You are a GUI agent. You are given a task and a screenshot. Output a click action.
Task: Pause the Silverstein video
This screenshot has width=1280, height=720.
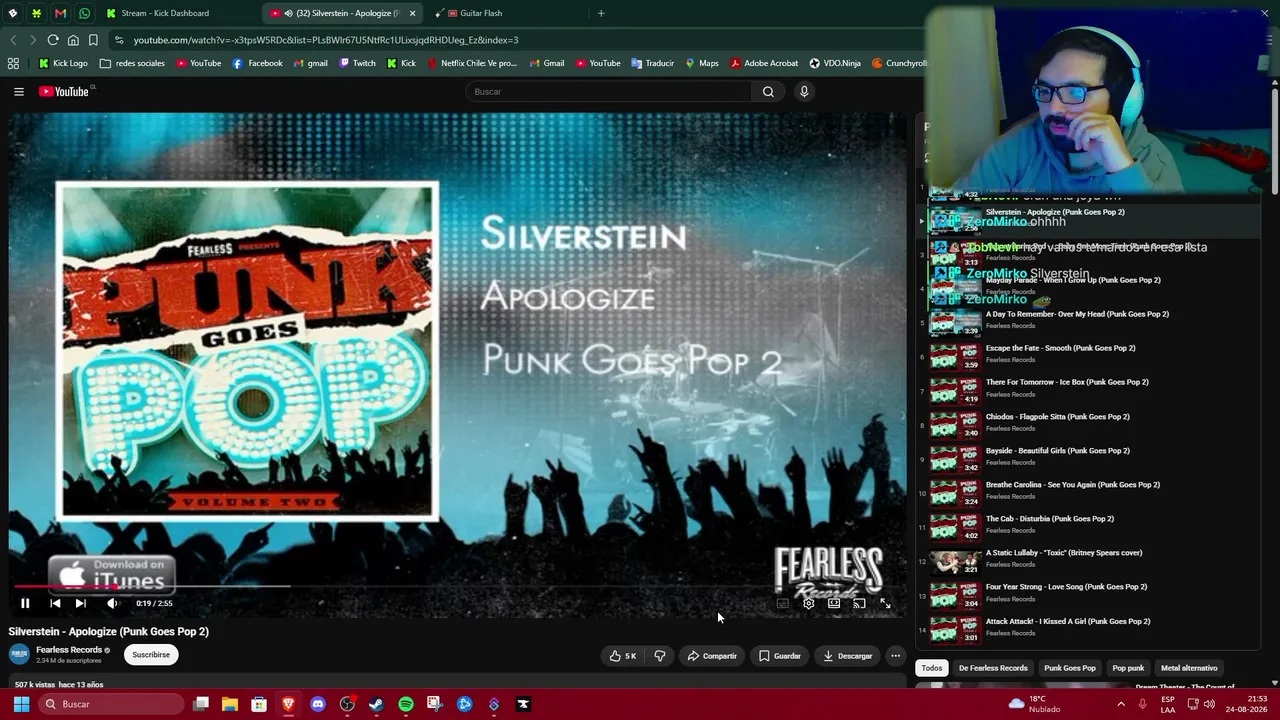click(x=25, y=603)
